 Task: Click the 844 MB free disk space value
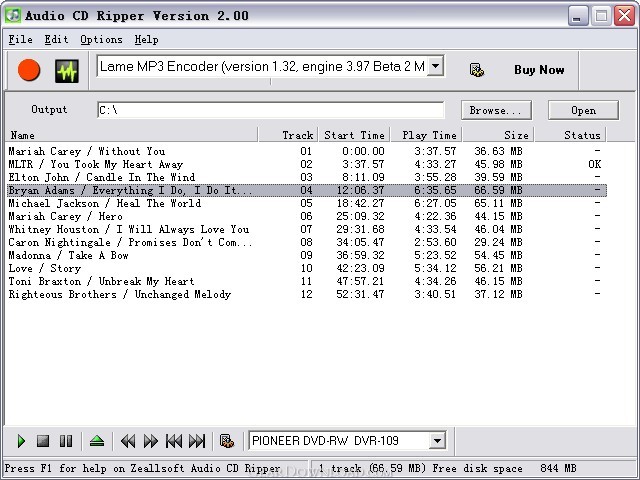click(x=558, y=468)
